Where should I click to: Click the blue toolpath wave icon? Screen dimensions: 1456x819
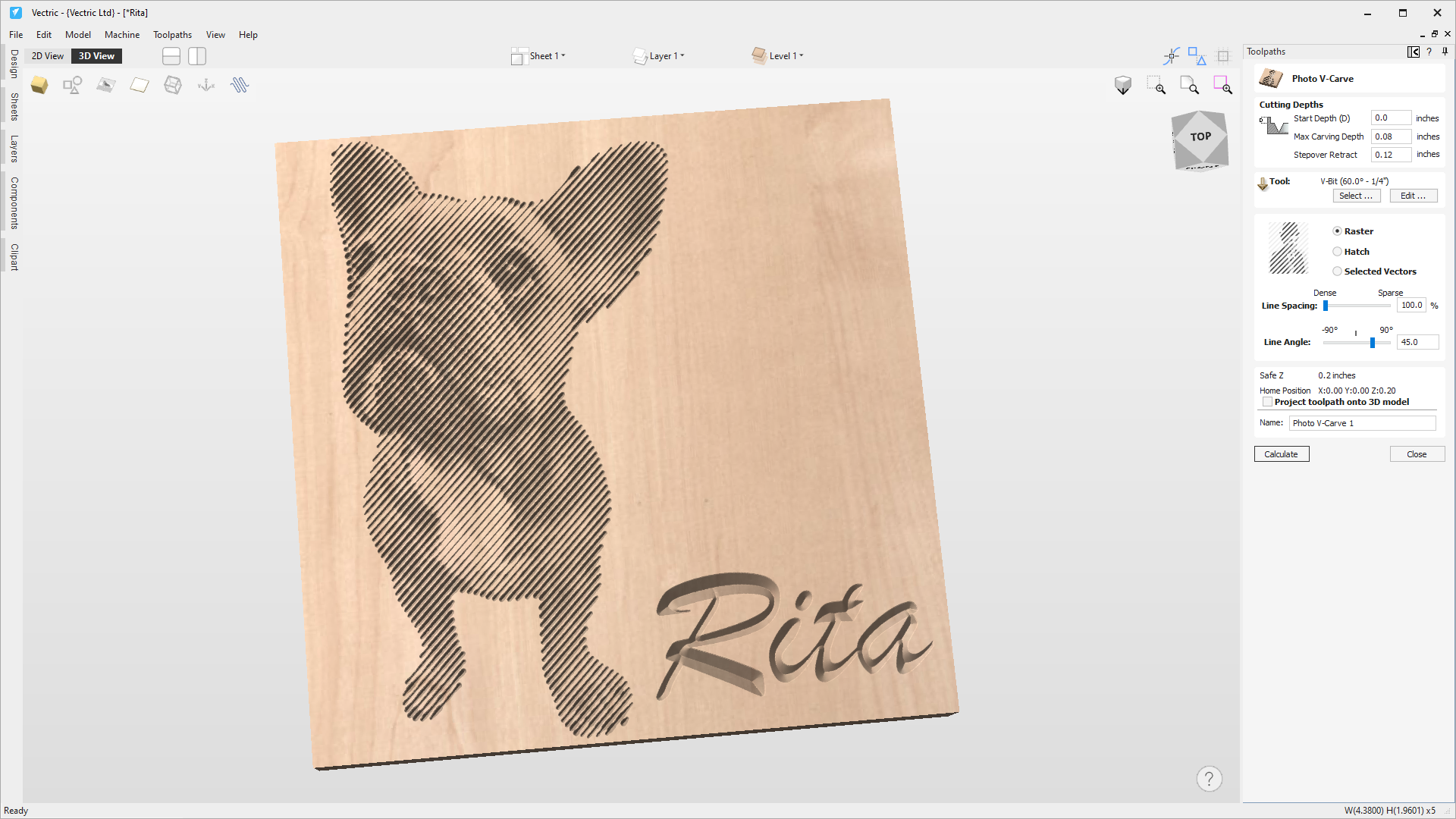point(240,85)
